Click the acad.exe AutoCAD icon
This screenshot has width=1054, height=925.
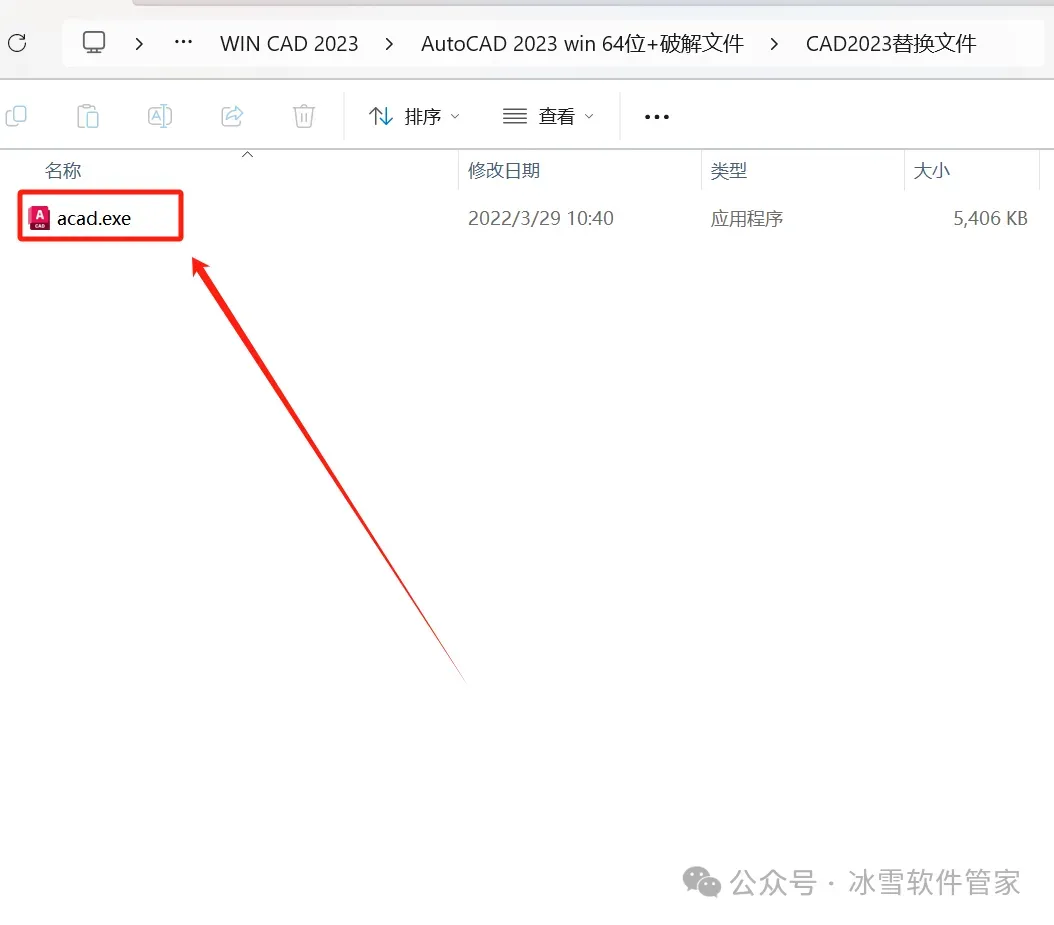[40, 218]
